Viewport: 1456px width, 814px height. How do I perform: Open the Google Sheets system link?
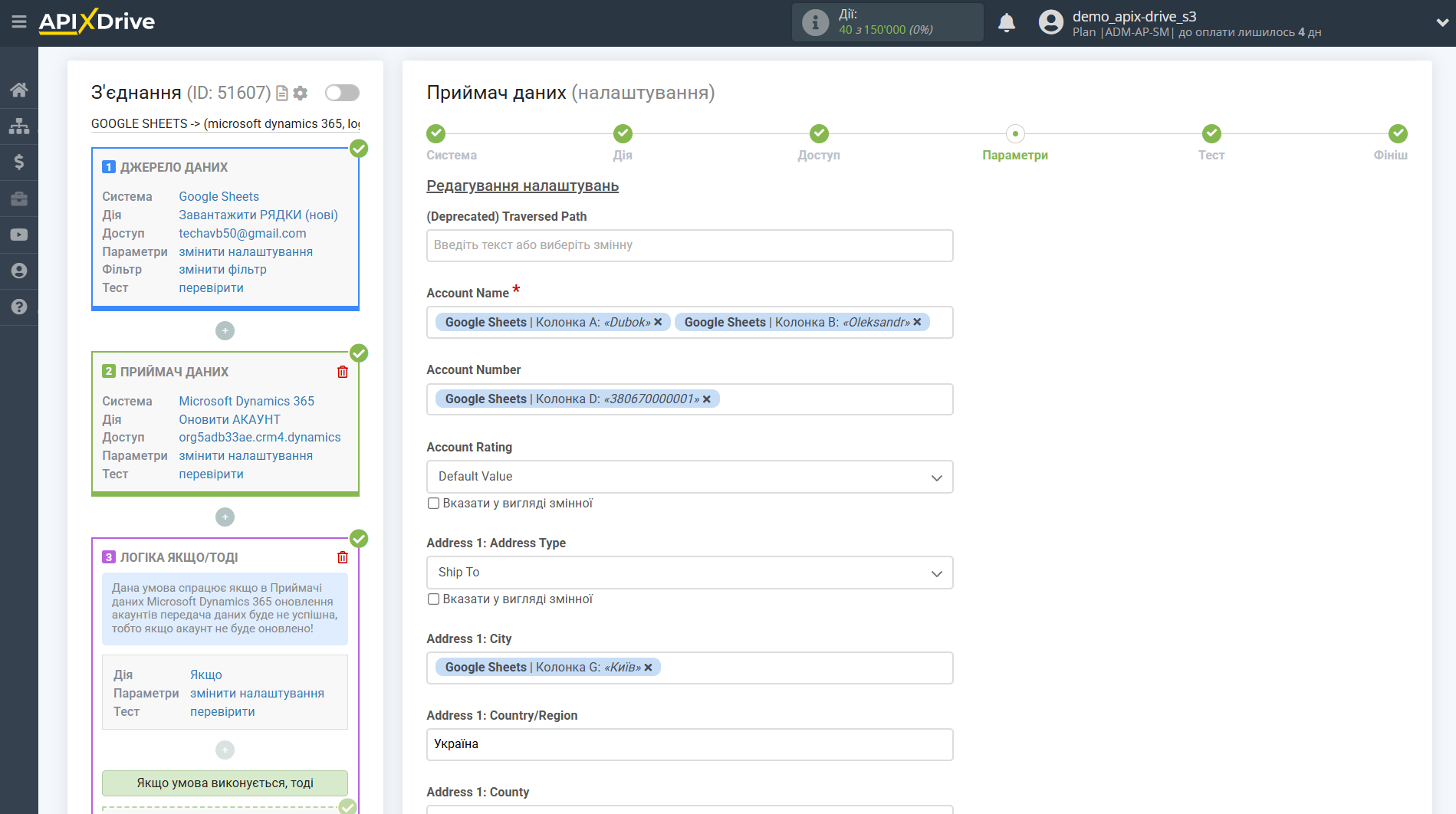pos(219,196)
